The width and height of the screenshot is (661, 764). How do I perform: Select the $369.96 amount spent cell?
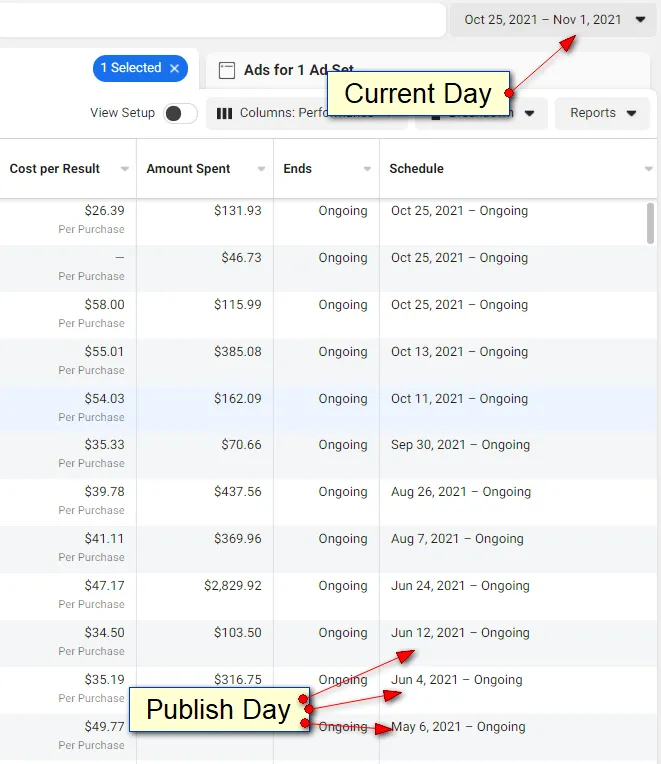coord(238,539)
